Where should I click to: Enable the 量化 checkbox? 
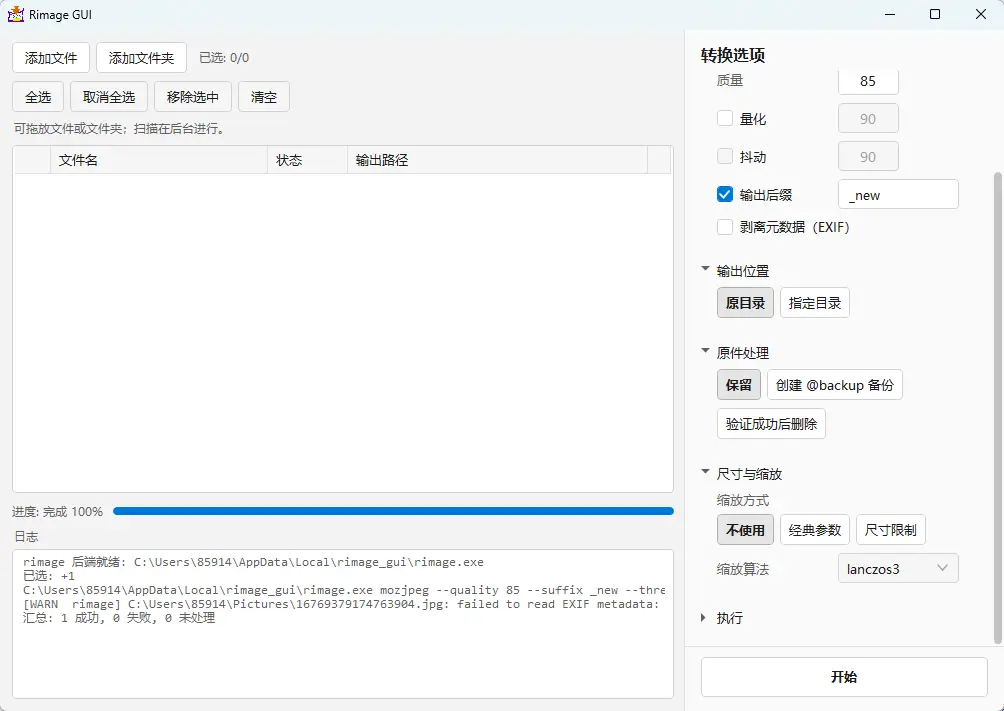(x=725, y=118)
